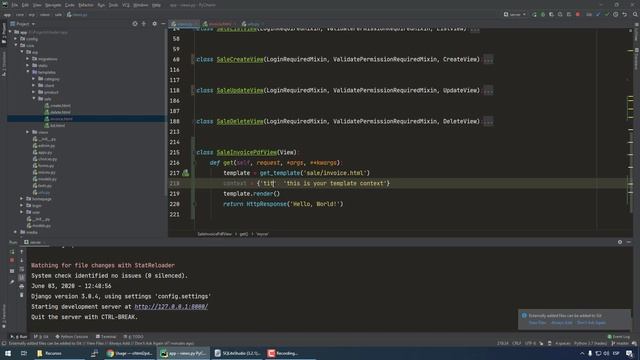The image size is (640, 360).
Task: Click the search everywhere magnifier icon
Action: pos(635,15)
